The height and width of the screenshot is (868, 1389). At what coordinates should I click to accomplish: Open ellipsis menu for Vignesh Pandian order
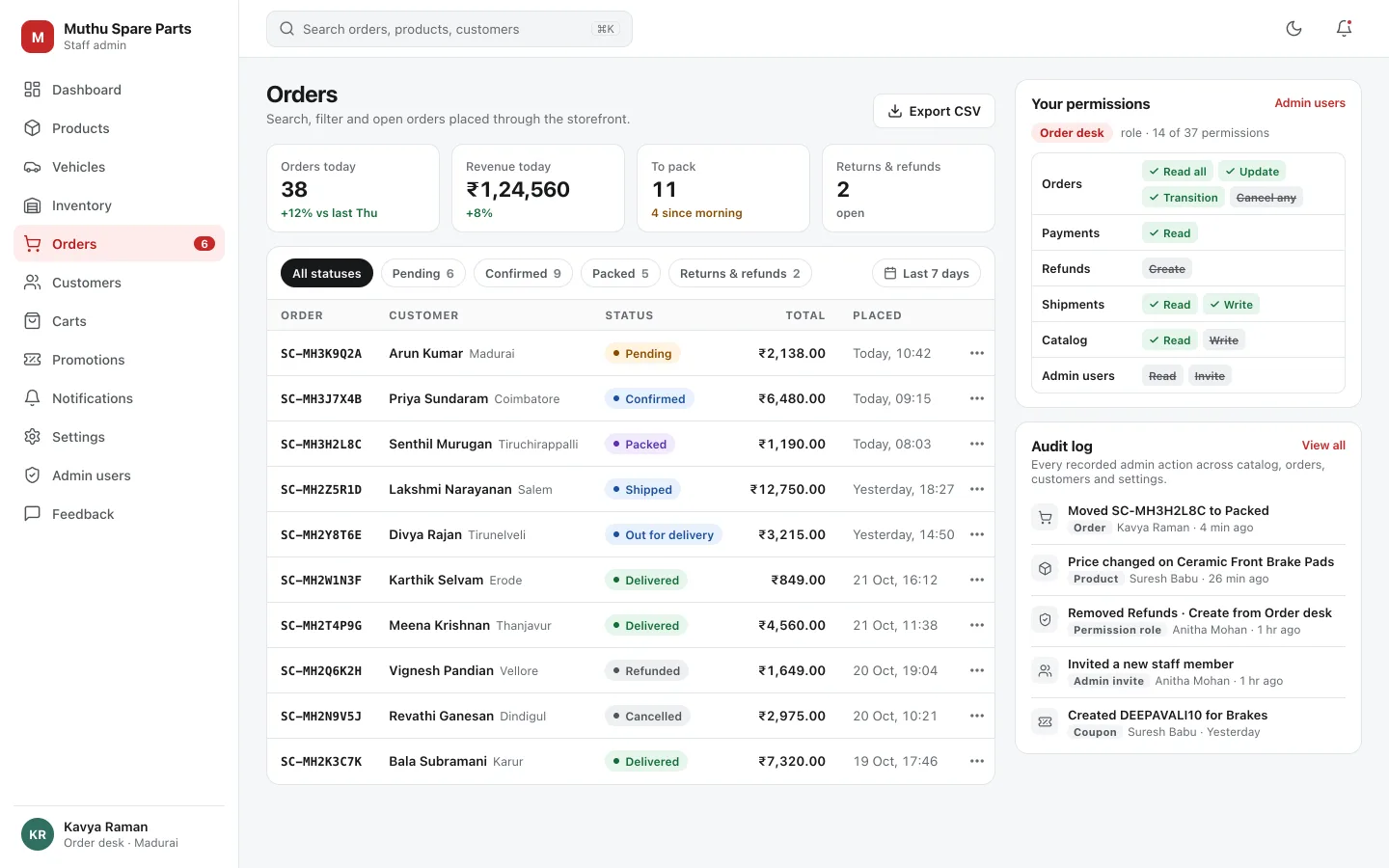click(977, 670)
